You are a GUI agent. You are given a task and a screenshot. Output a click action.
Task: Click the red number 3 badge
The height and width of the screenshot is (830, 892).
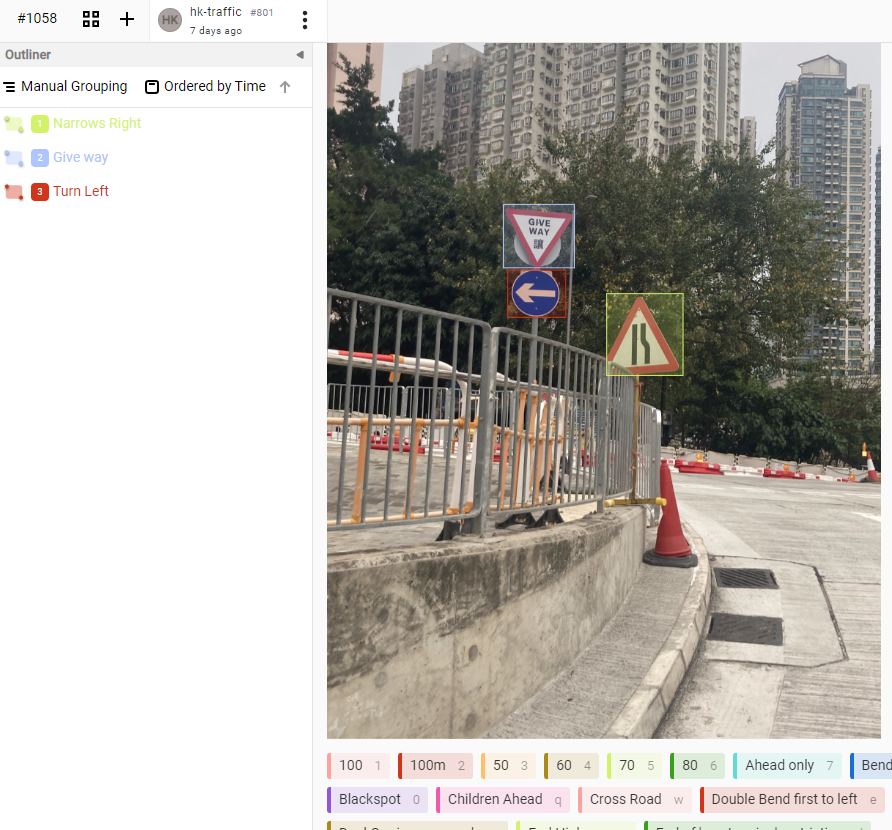click(x=40, y=192)
